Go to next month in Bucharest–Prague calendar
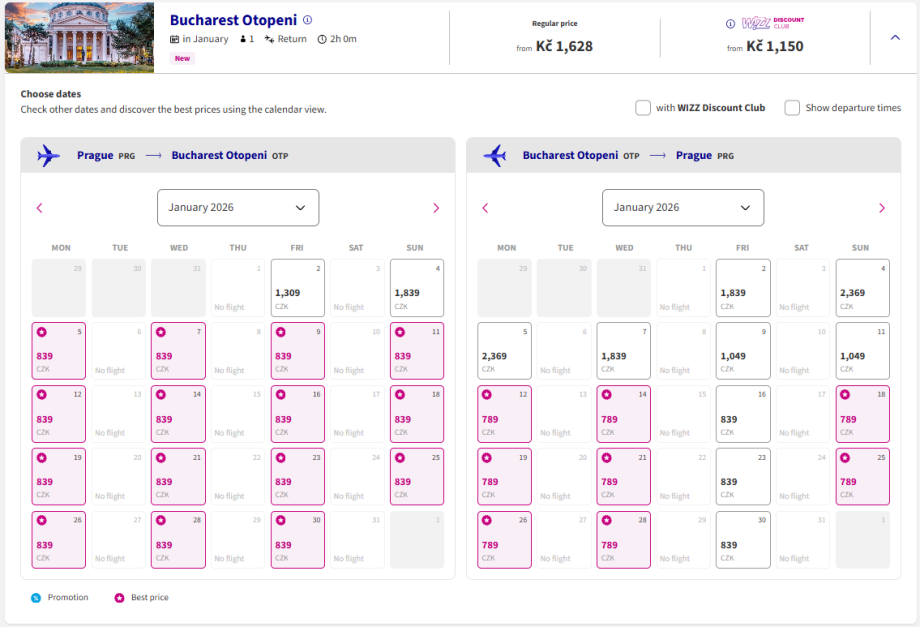 (x=881, y=208)
